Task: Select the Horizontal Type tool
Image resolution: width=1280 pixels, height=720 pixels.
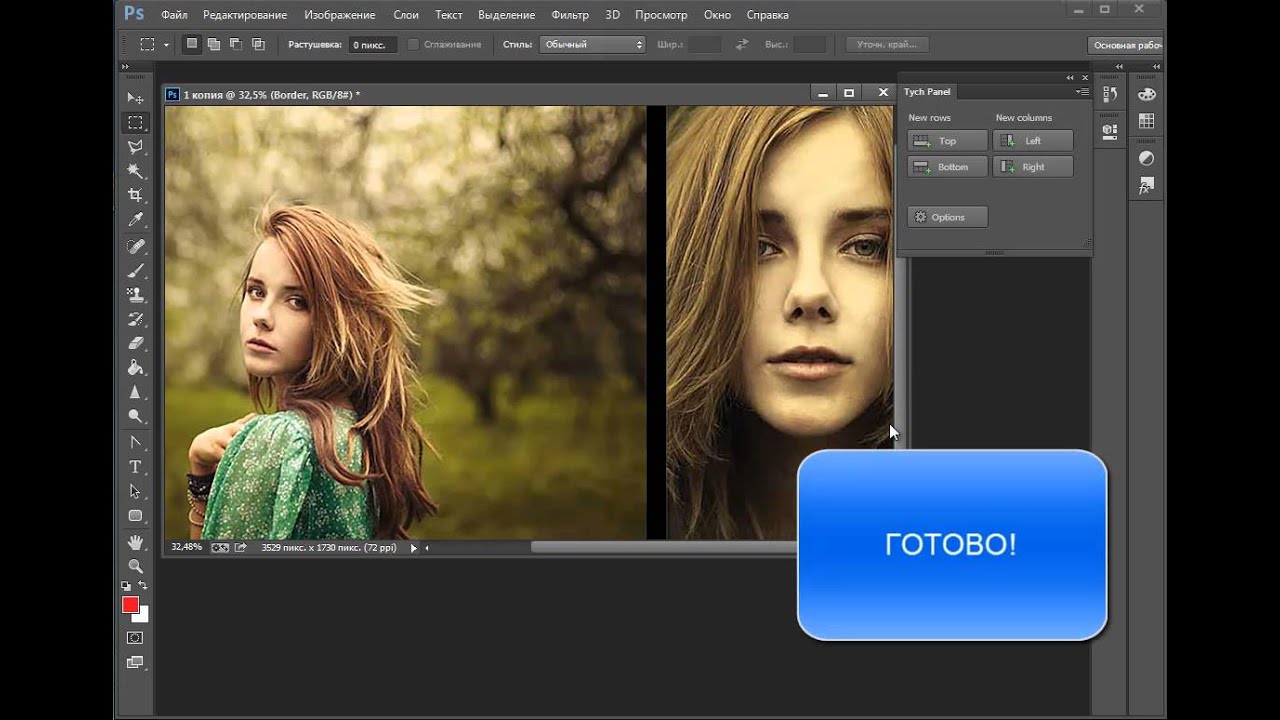Action: pyautogui.click(x=135, y=467)
